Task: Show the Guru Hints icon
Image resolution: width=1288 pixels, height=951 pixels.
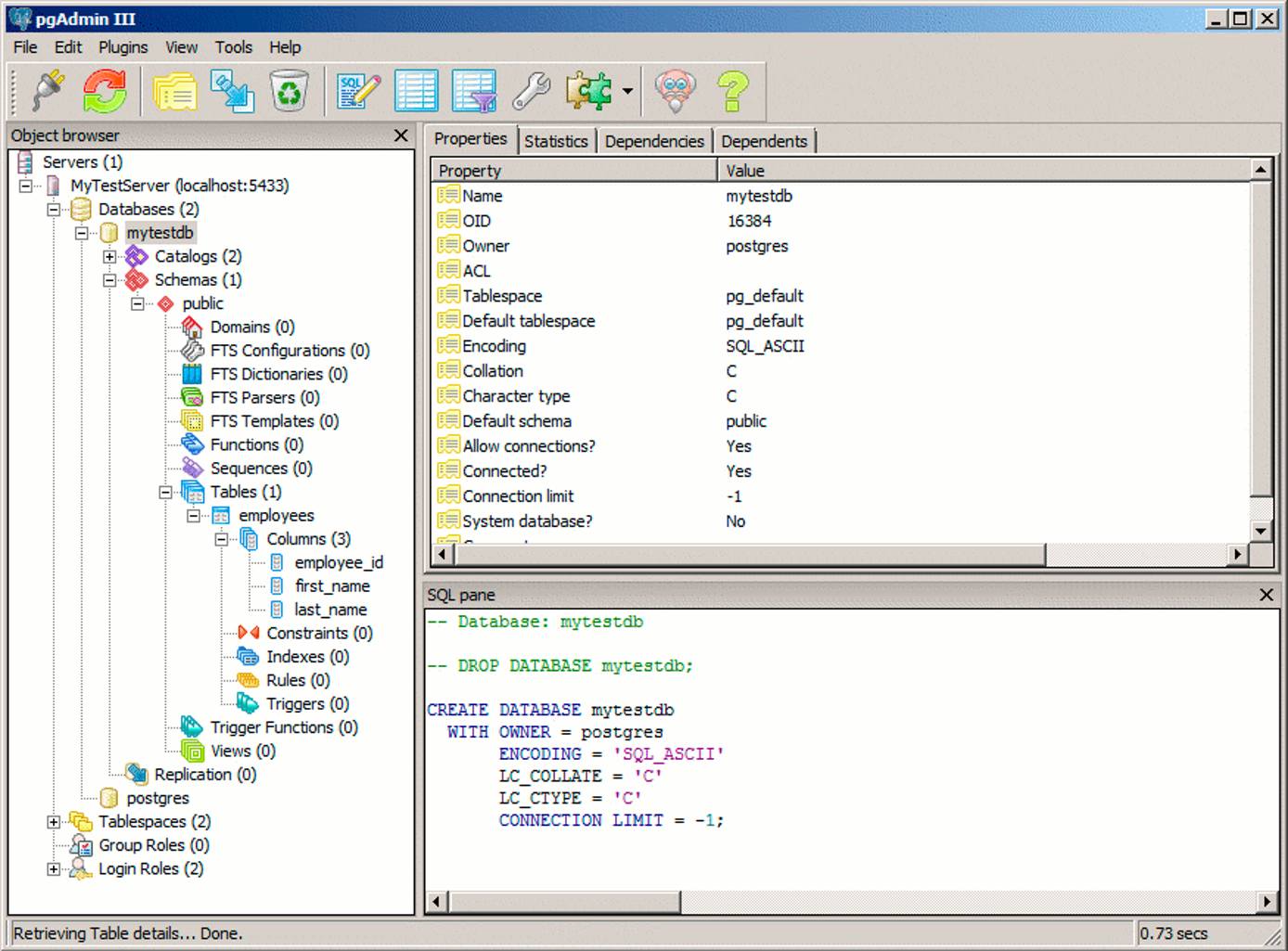Action: click(676, 90)
